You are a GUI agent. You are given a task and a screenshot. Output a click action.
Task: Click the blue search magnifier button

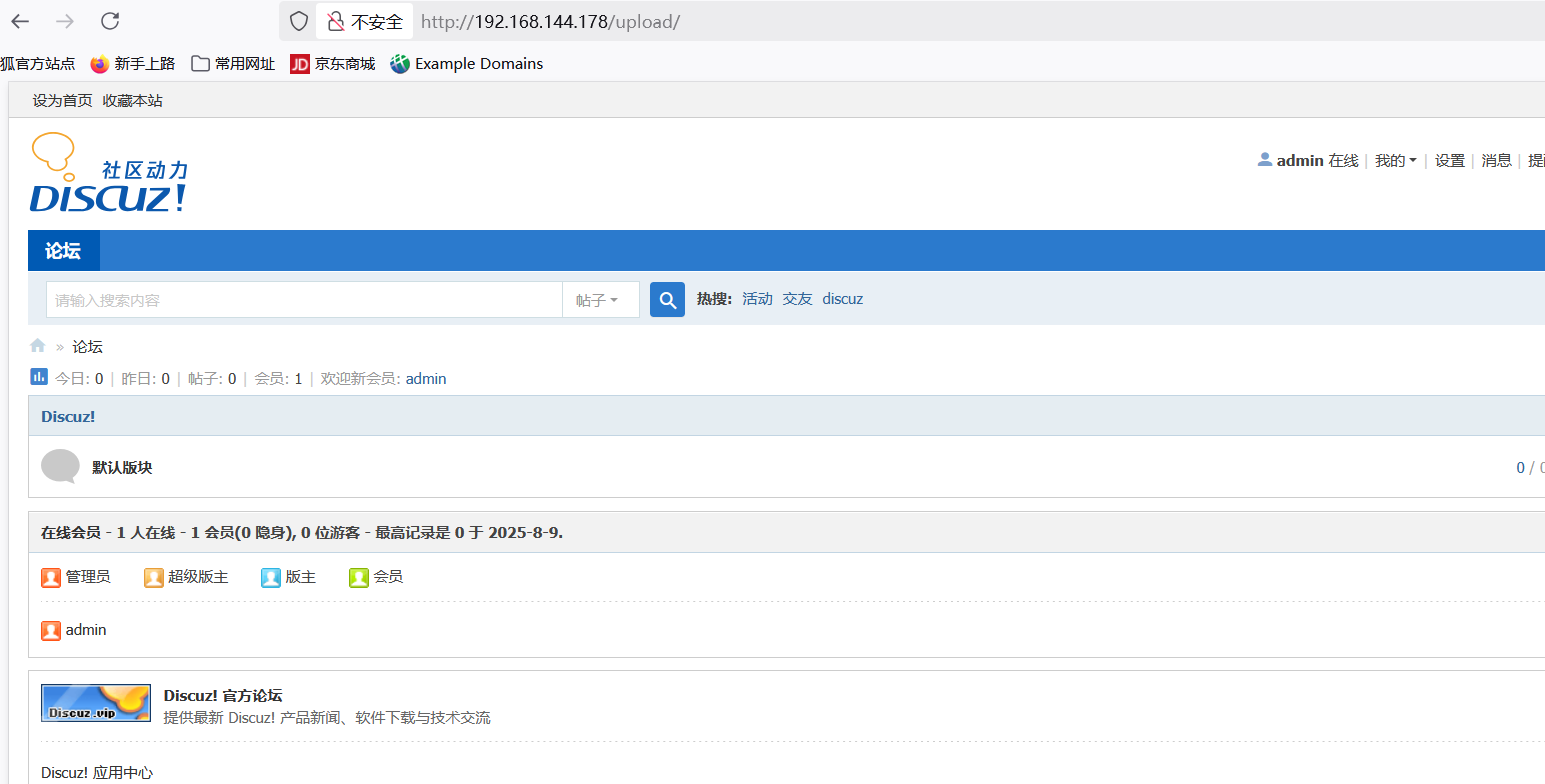point(667,299)
